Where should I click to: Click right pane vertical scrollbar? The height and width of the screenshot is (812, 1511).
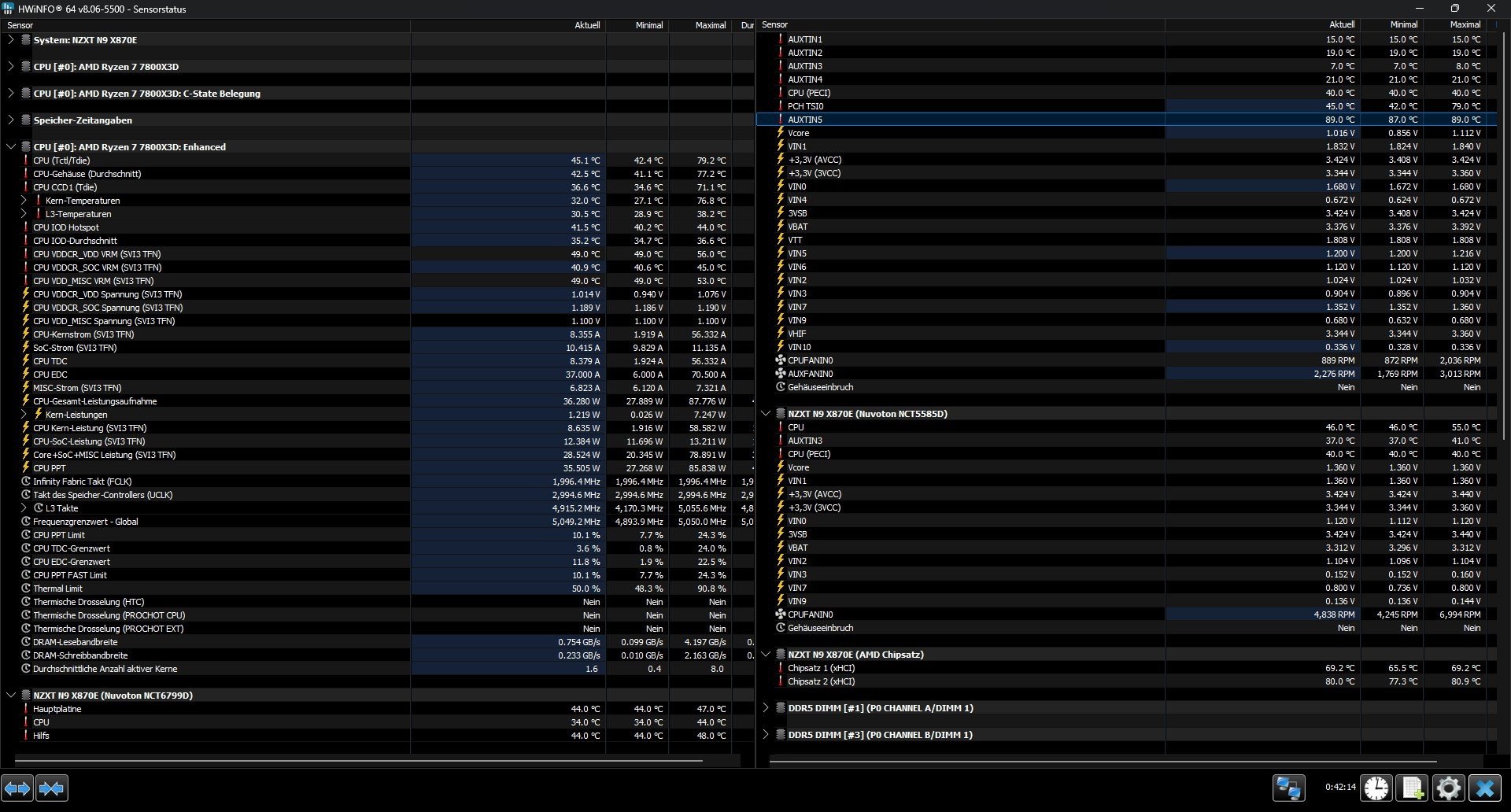1503,236
